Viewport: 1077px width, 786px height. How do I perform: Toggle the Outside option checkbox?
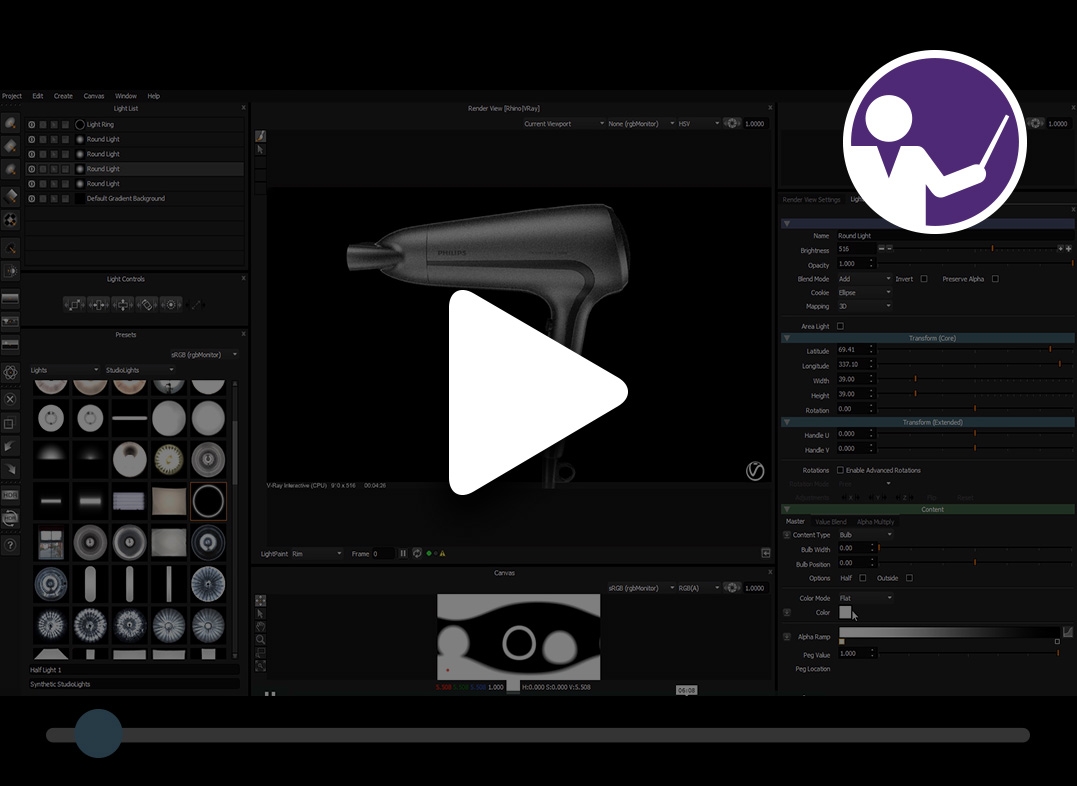tap(909, 578)
